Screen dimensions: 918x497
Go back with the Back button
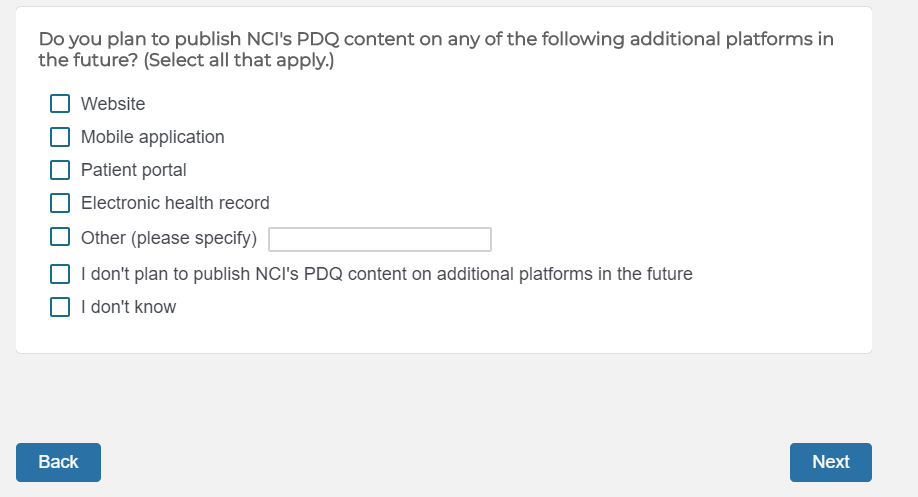(x=58, y=462)
